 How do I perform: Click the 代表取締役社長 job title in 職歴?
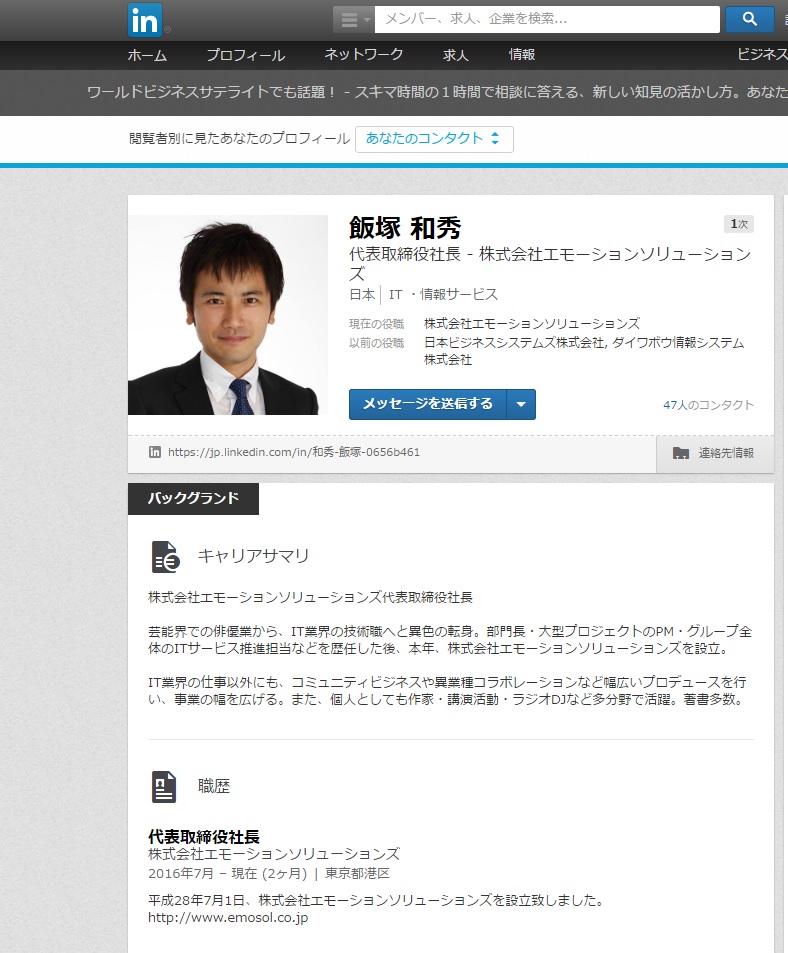click(x=204, y=837)
